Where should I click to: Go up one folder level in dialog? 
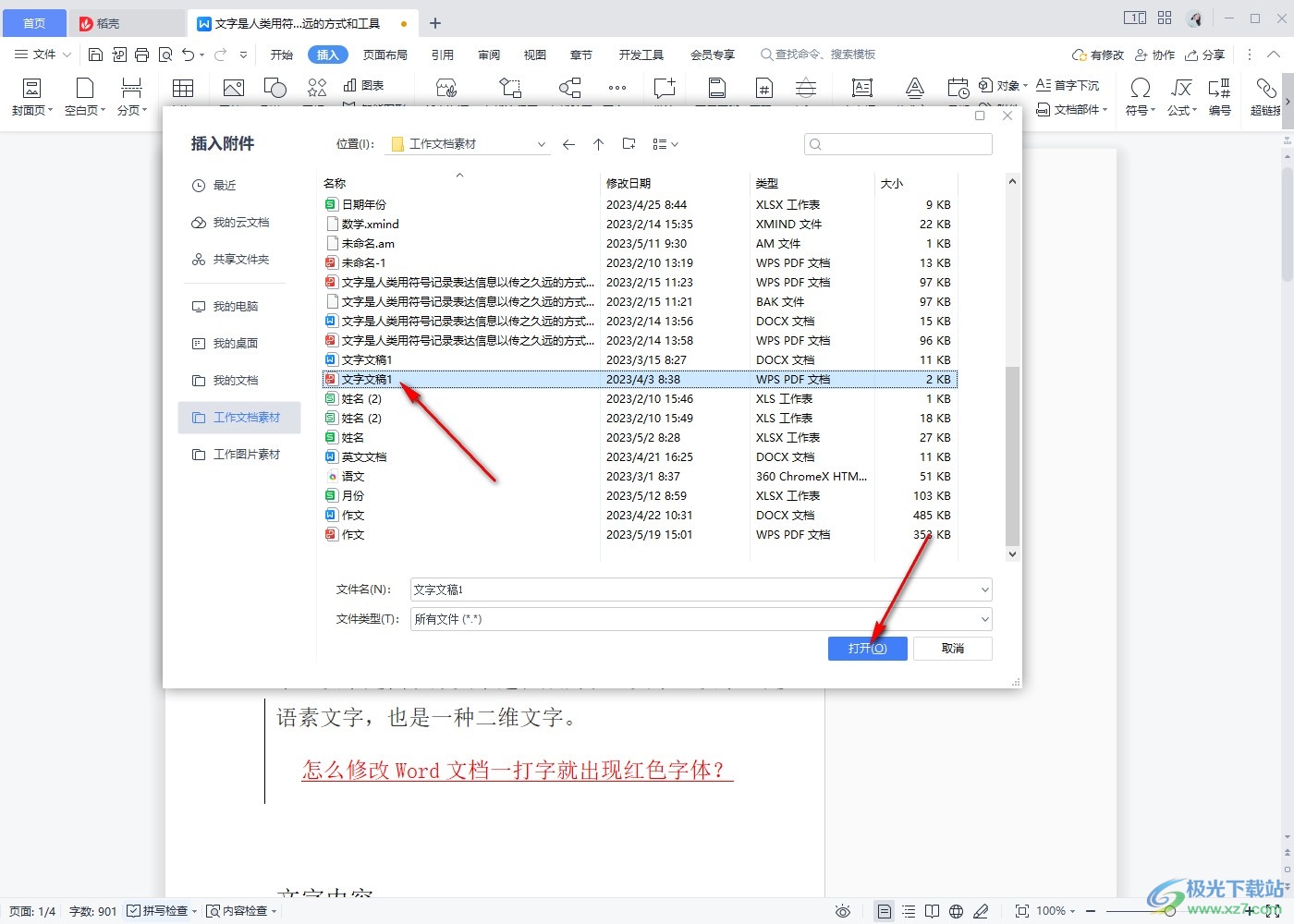point(598,144)
